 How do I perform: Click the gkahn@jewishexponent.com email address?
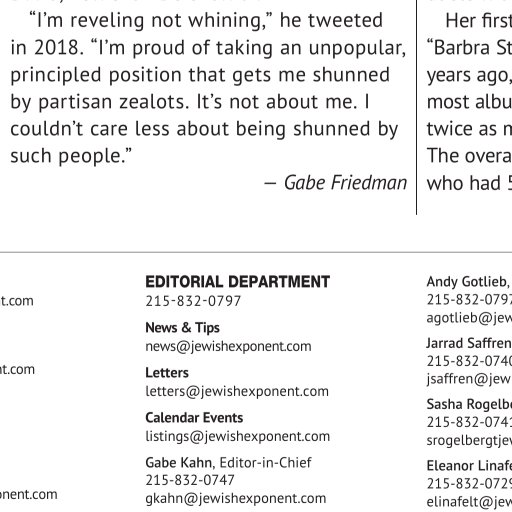coord(236,499)
